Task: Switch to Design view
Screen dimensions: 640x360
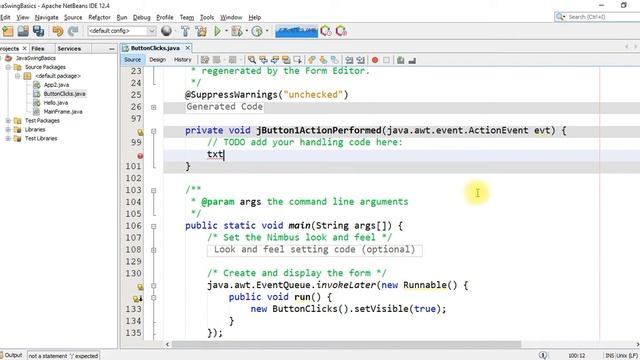Action: 158,60
